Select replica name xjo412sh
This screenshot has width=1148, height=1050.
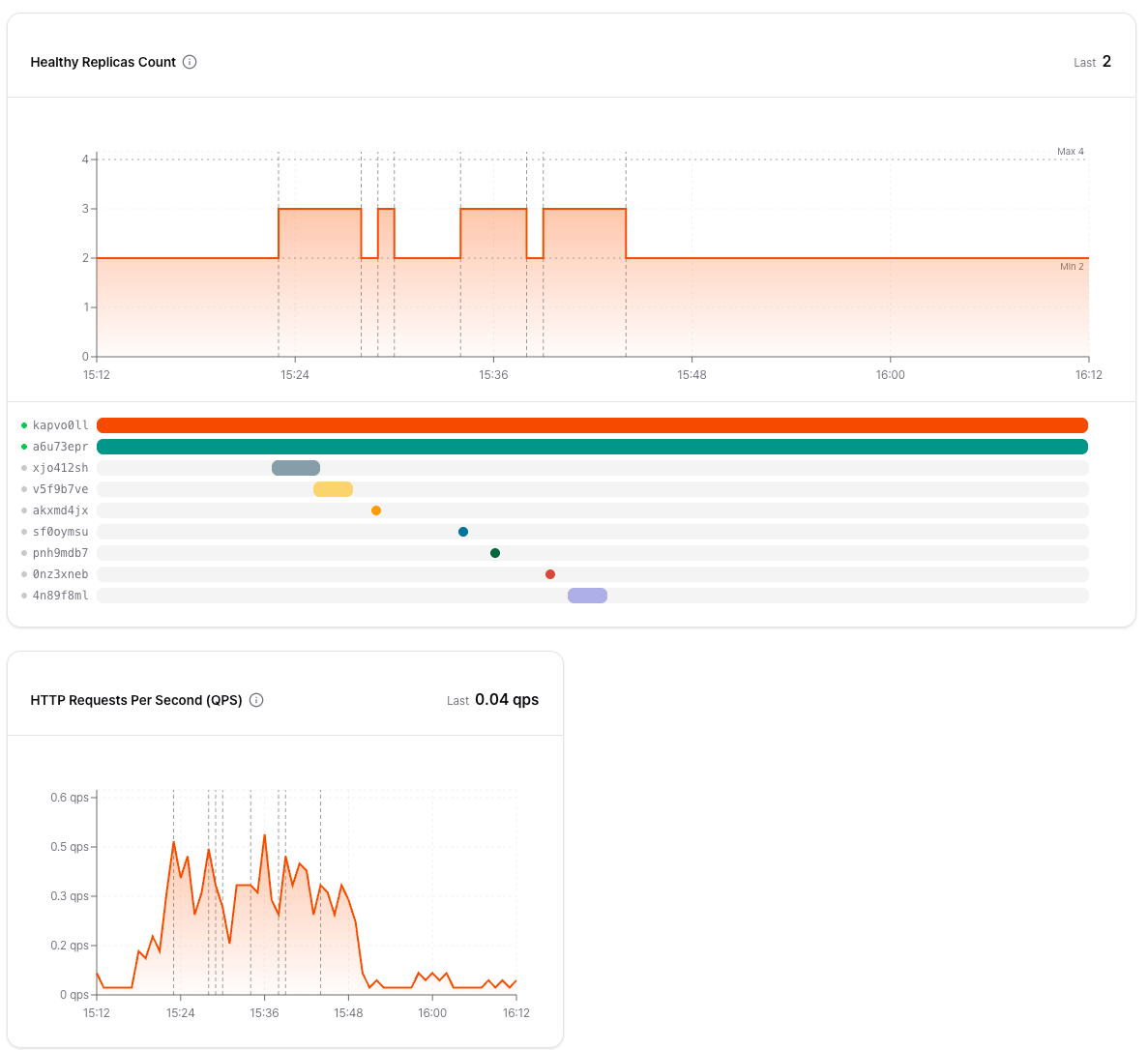[60, 468]
